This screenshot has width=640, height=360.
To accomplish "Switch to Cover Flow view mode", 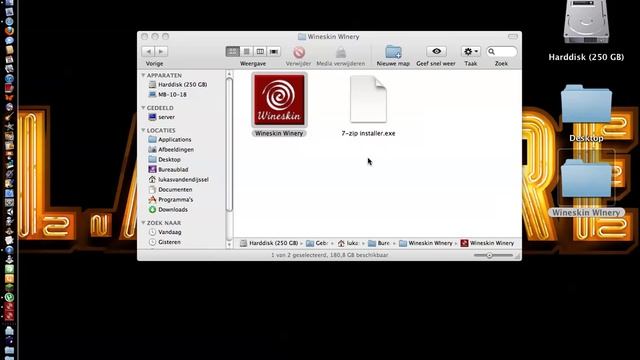I will [274, 51].
